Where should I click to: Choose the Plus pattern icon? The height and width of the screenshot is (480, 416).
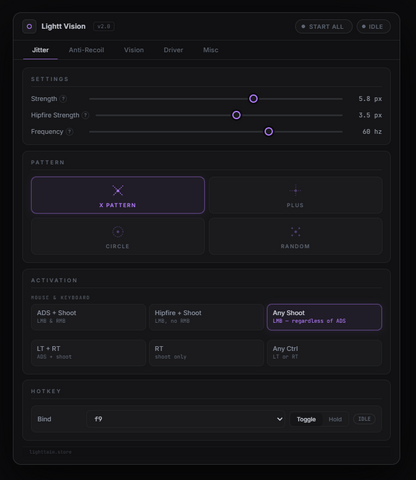pyautogui.click(x=295, y=190)
